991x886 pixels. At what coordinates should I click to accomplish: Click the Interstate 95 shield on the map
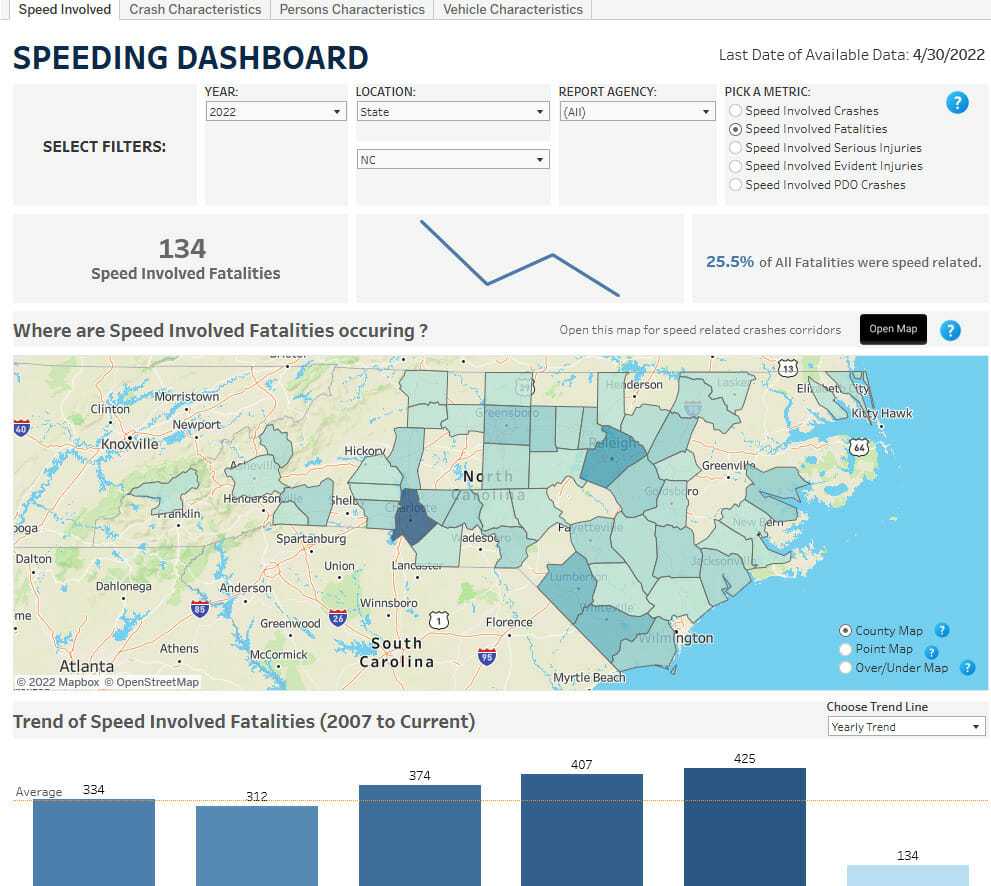point(486,657)
